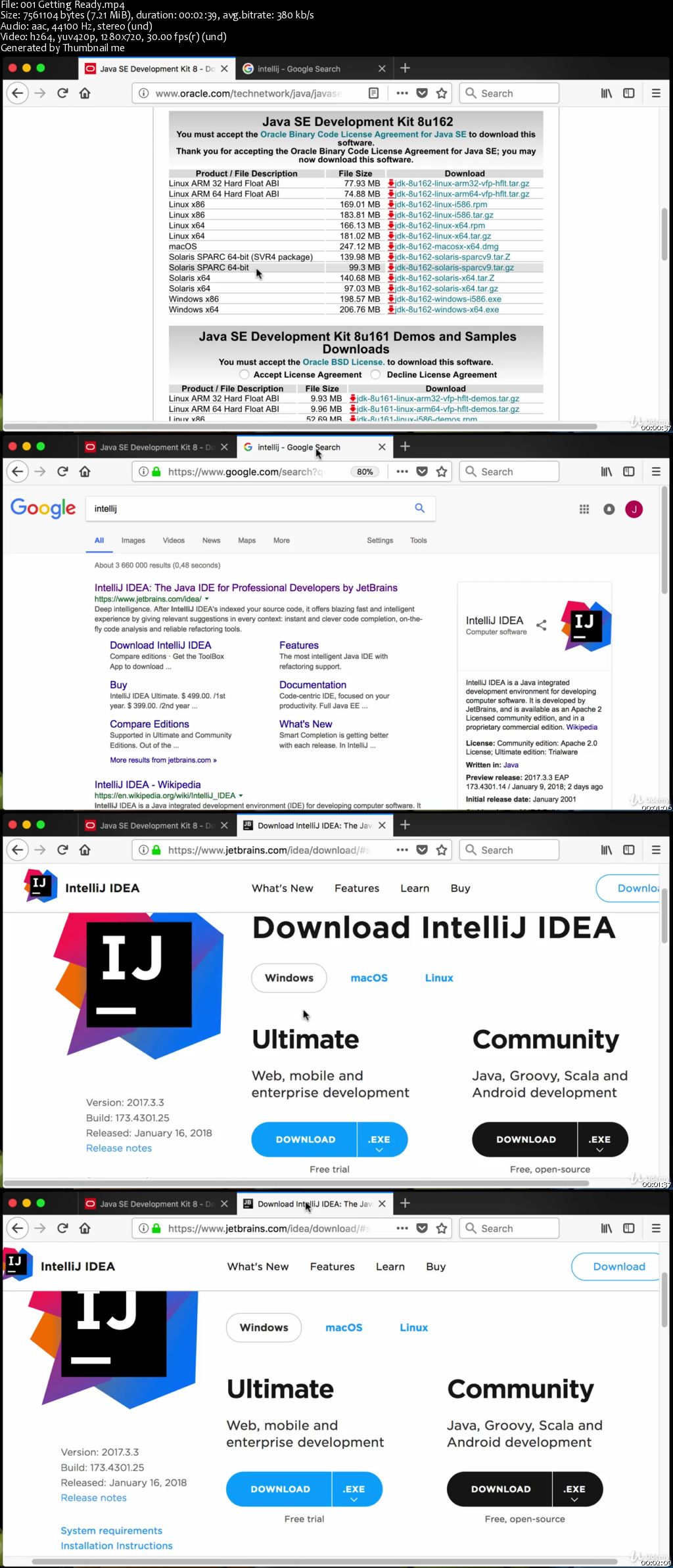Close the Java SE tab in the Oracle JDK window

[x=224, y=68]
